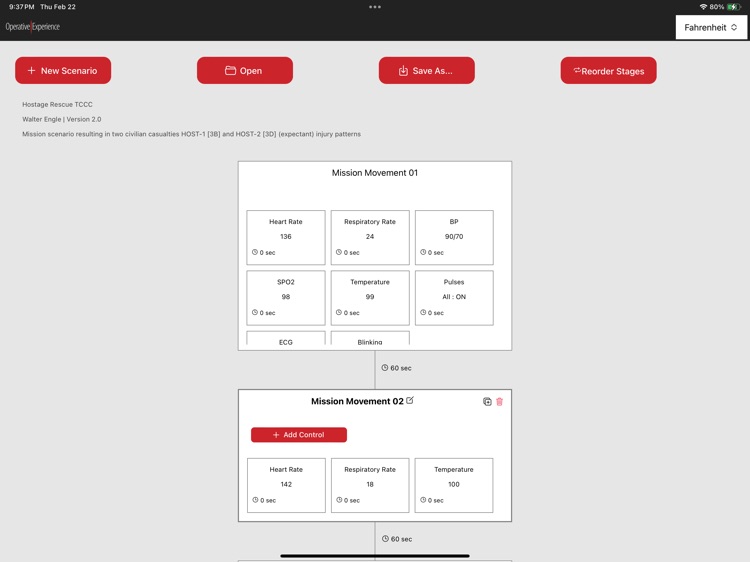This screenshot has height=562, width=750.
Task: Tap the 9:37 PM clock
Action: click(x=22, y=7)
